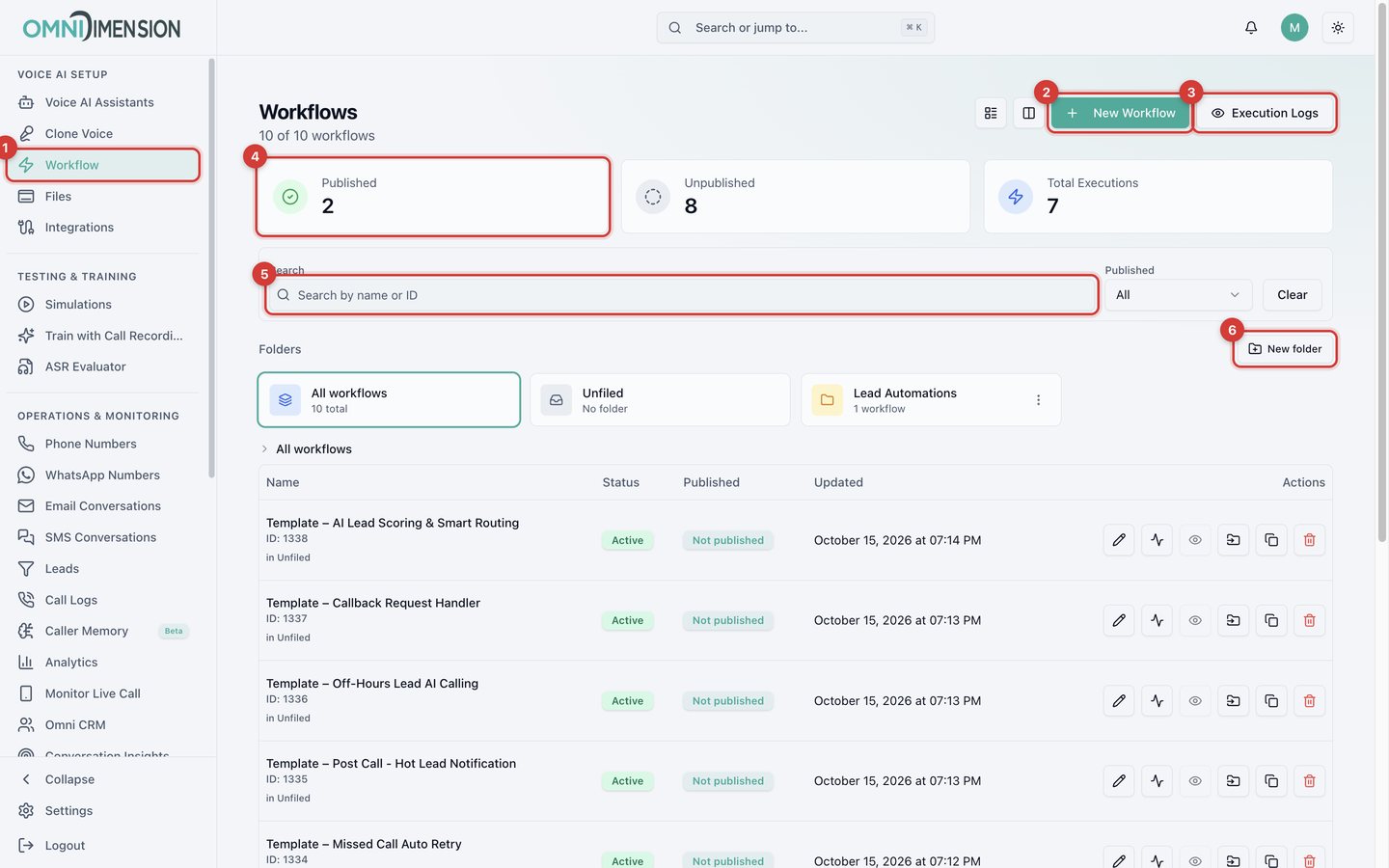Move Off-Hours Lead AI Calling to folder

pyautogui.click(x=1234, y=701)
